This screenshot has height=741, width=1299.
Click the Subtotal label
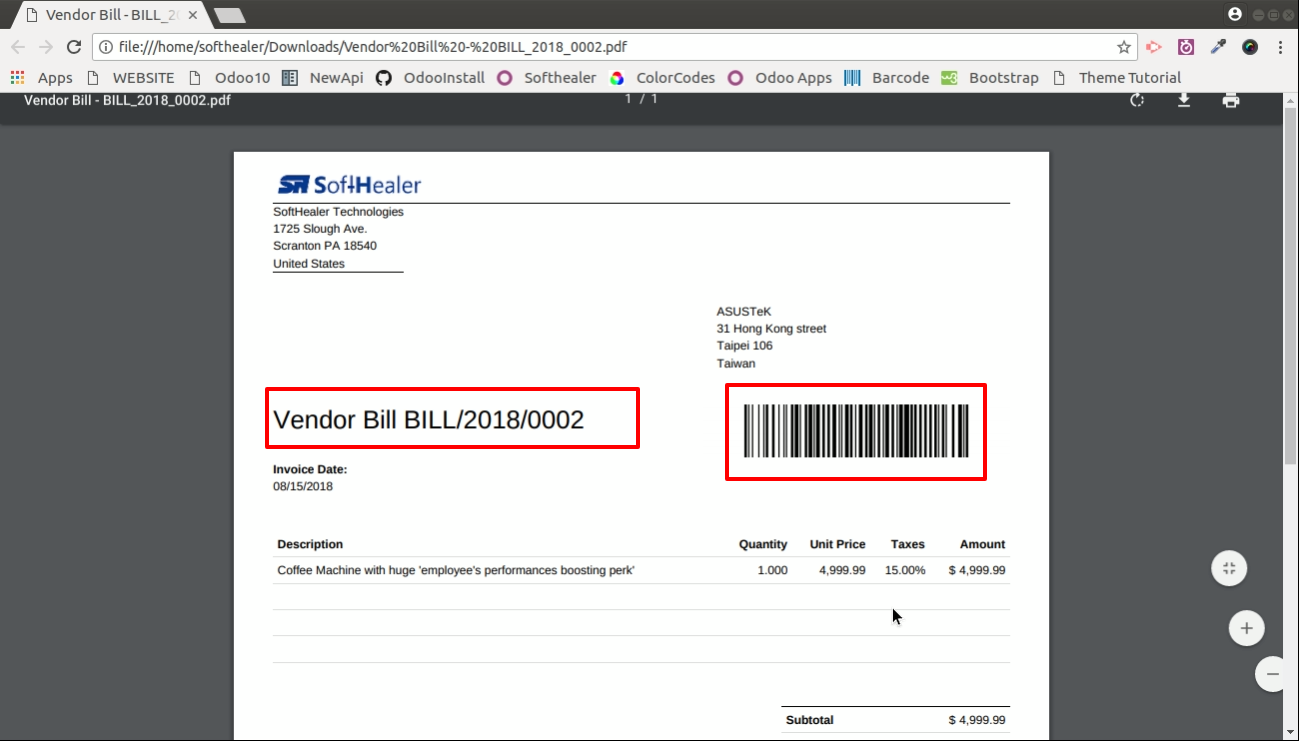point(810,720)
